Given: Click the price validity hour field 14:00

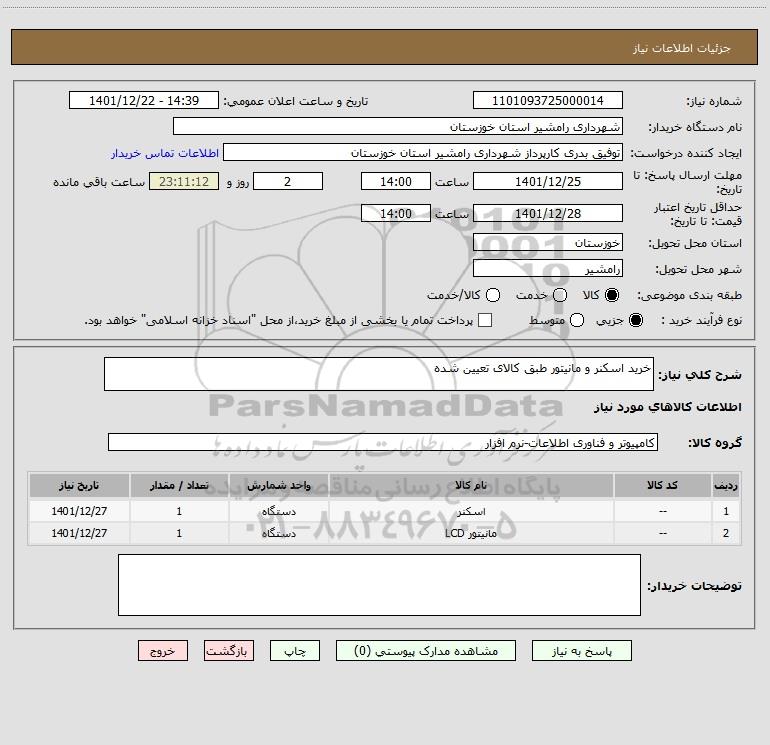Looking at the screenshot, I should [396, 213].
